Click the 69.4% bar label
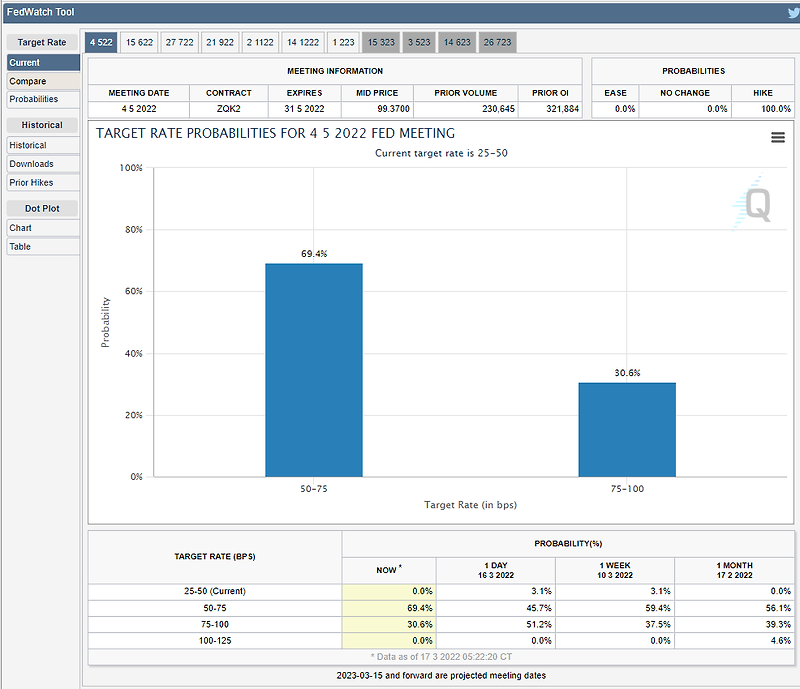This screenshot has width=800, height=689. 314,254
